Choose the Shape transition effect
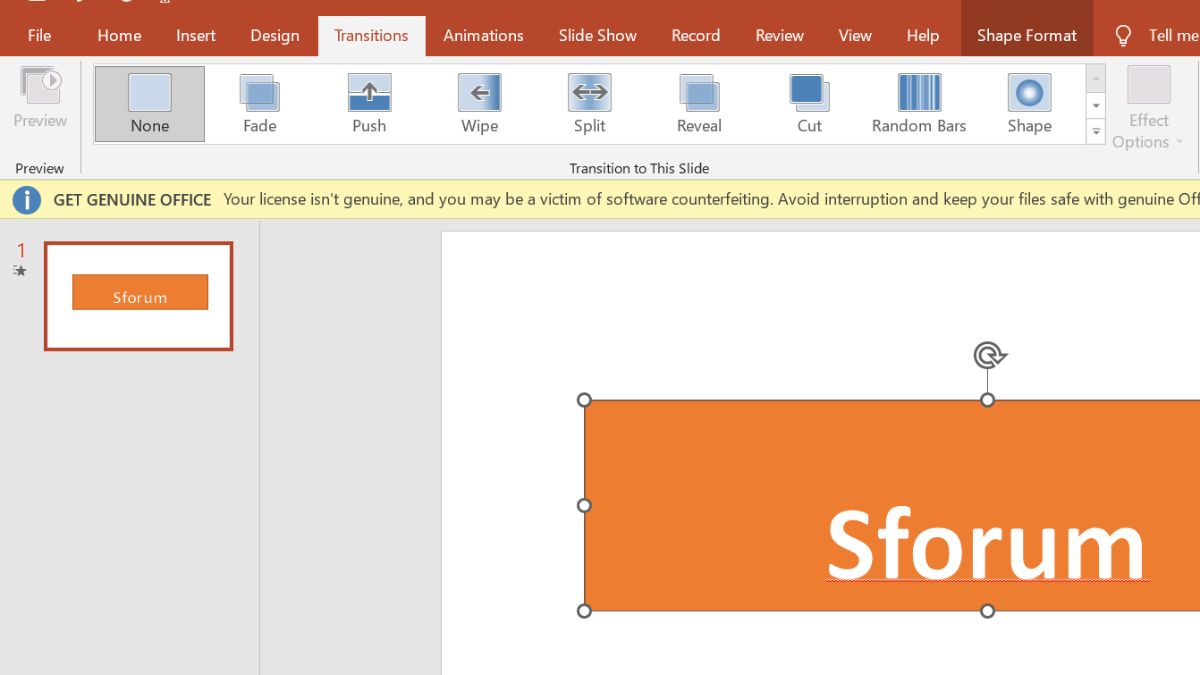Screen dimensions: 1200x675 (x=1029, y=103)
